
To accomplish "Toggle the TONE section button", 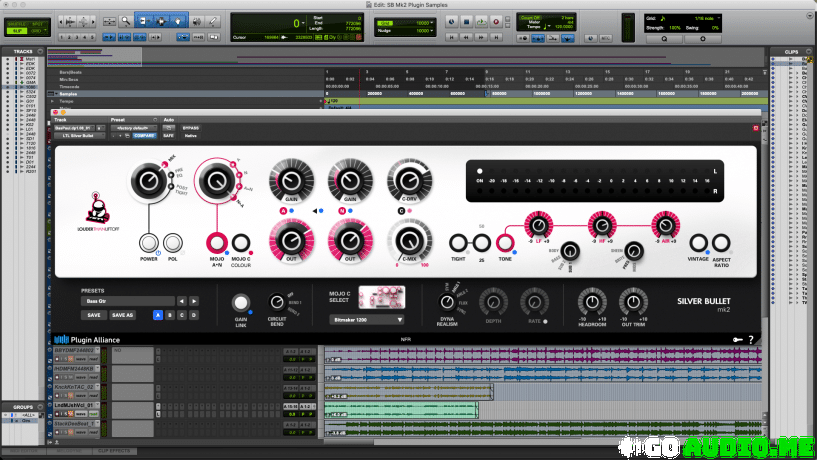I will (x=507, y=242).
